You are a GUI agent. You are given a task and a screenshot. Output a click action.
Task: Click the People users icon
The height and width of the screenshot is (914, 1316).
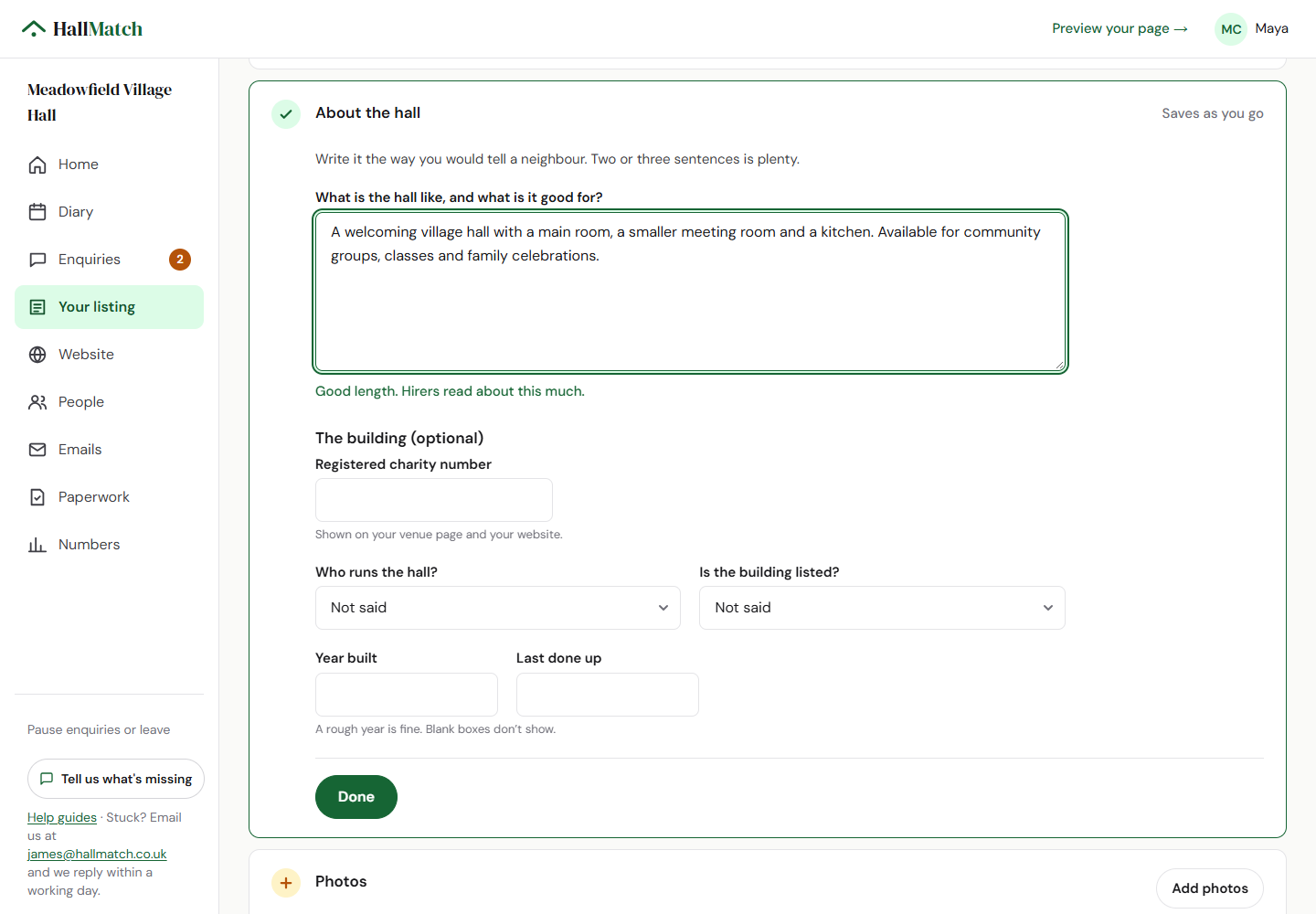click(37, 402)
